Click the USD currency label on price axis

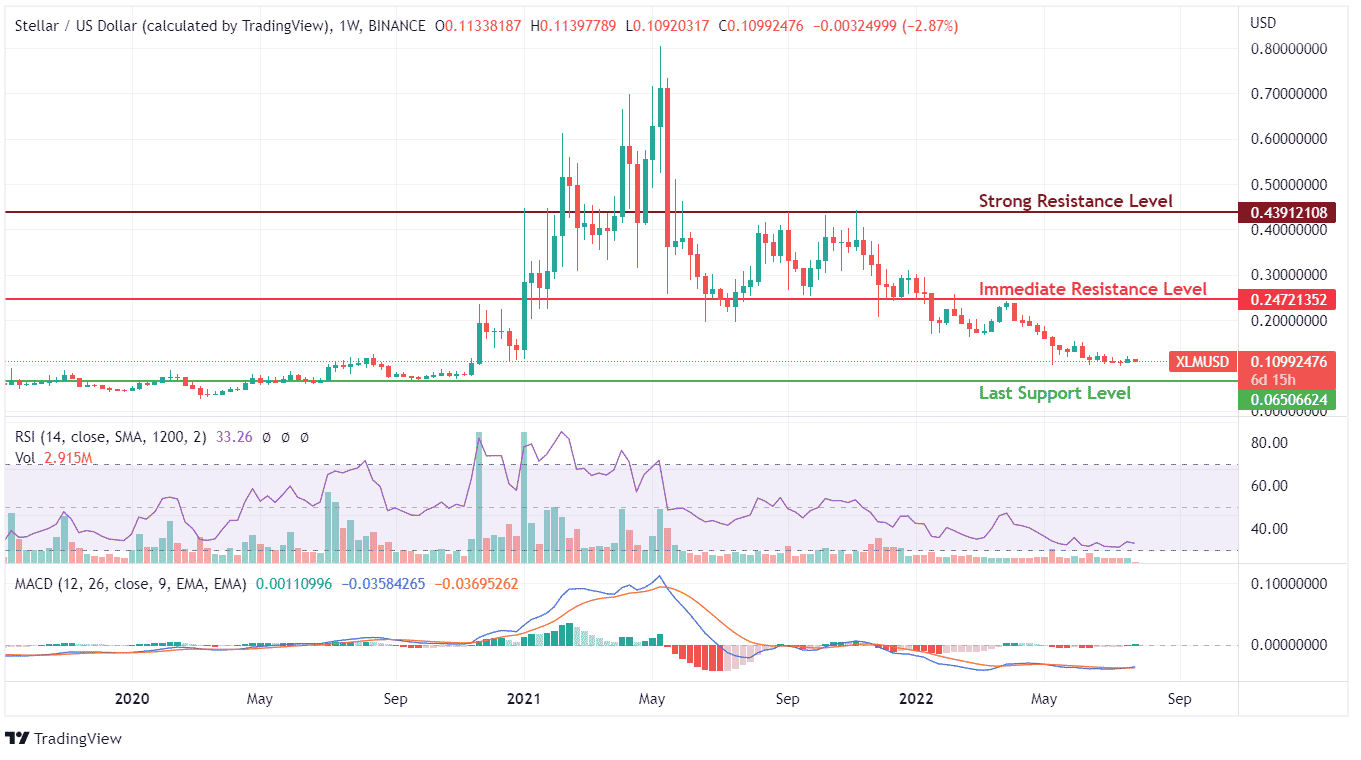point(1263,23)
